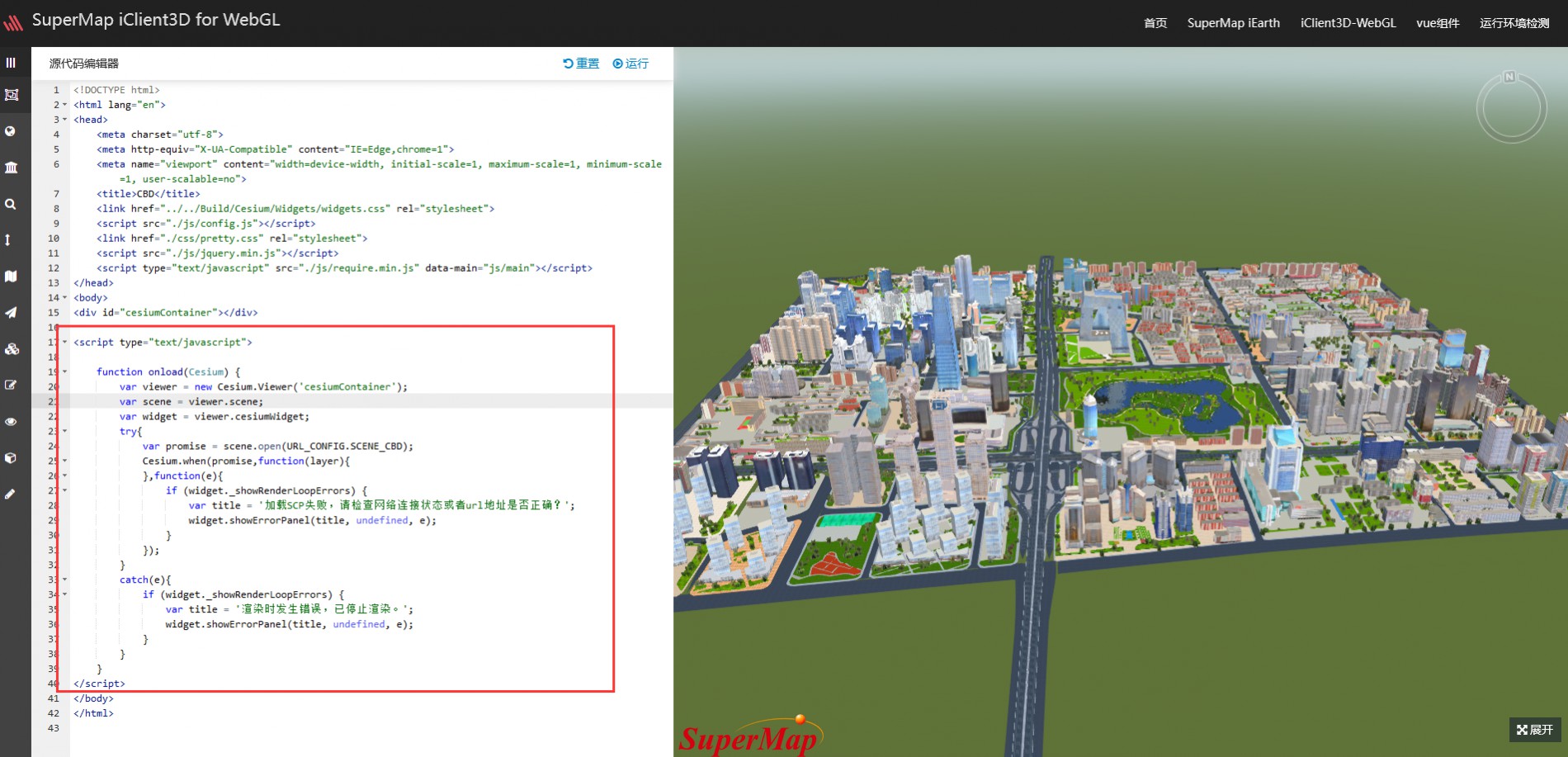
Task: Open the single cube model icon
Action: coord(11,457)
